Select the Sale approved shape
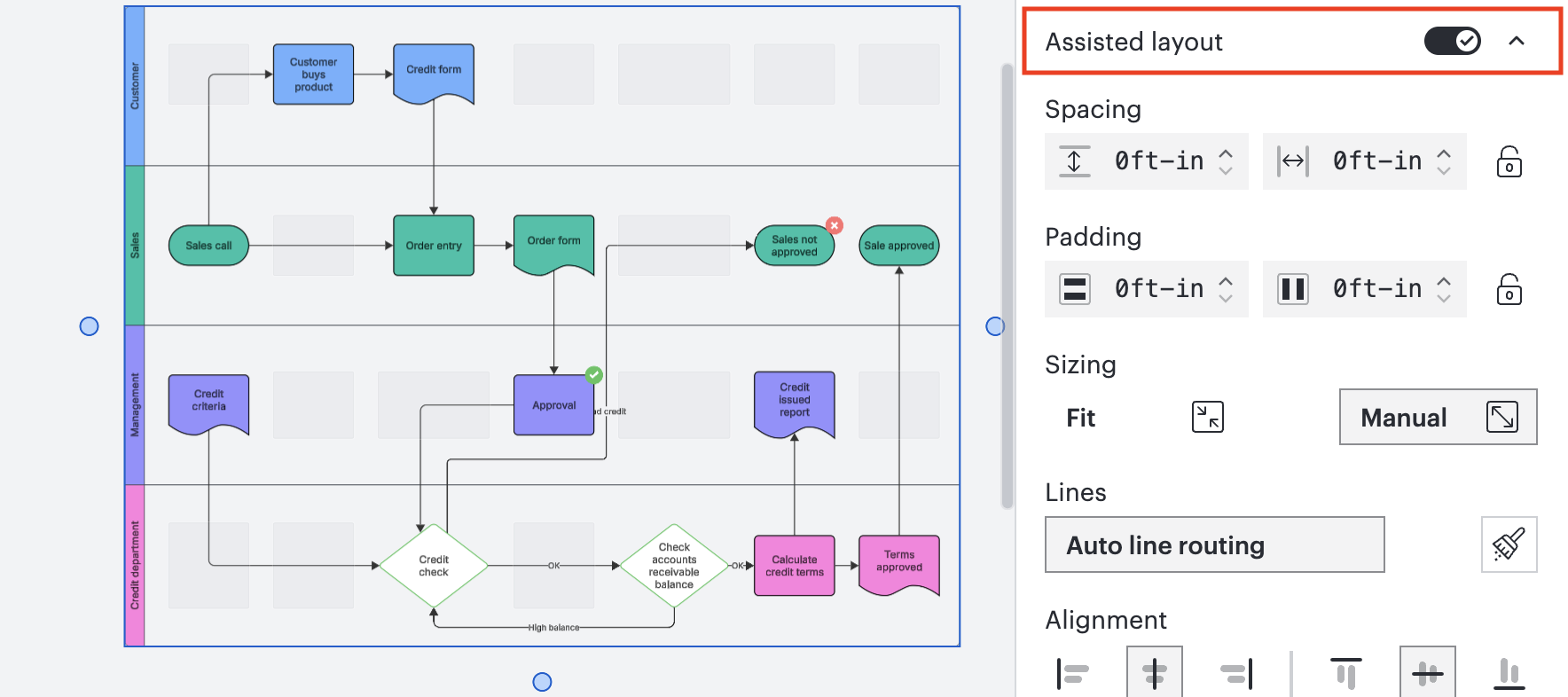This screenshot has width=1568, height=697. coord(899,246)
